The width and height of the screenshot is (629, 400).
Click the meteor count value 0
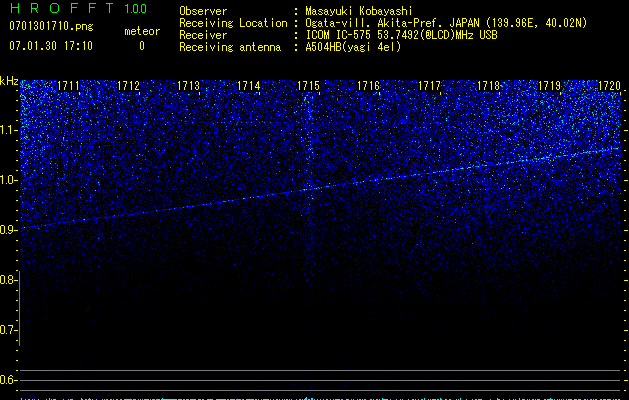(x=142, y=46)
